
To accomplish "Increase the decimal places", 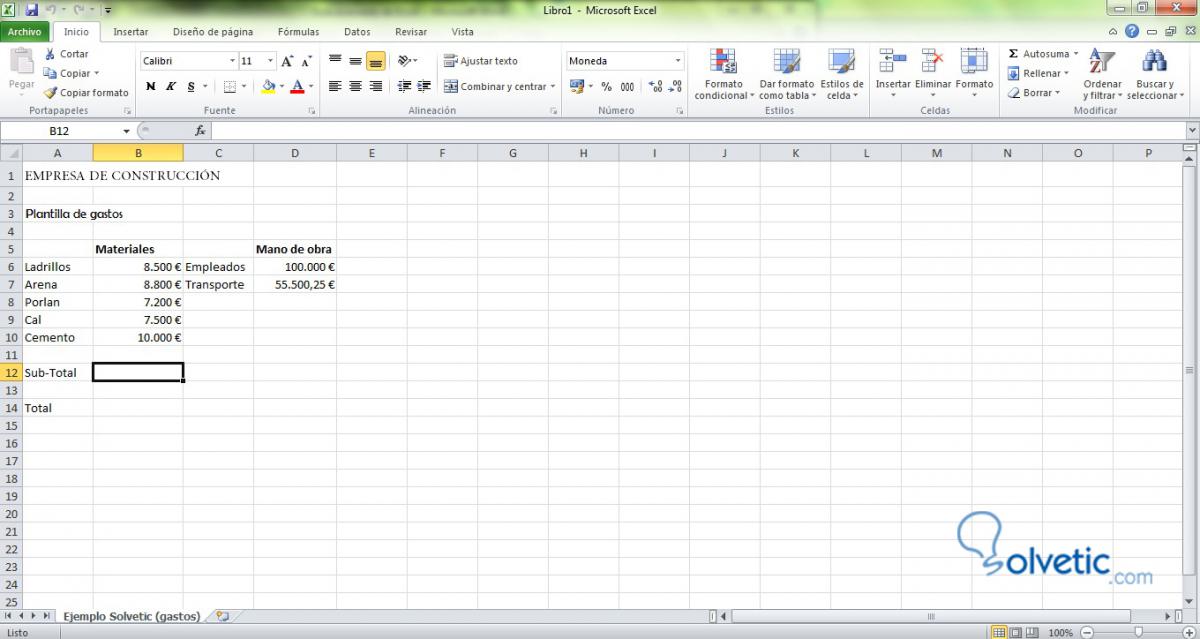I will (x=655, y=86).
